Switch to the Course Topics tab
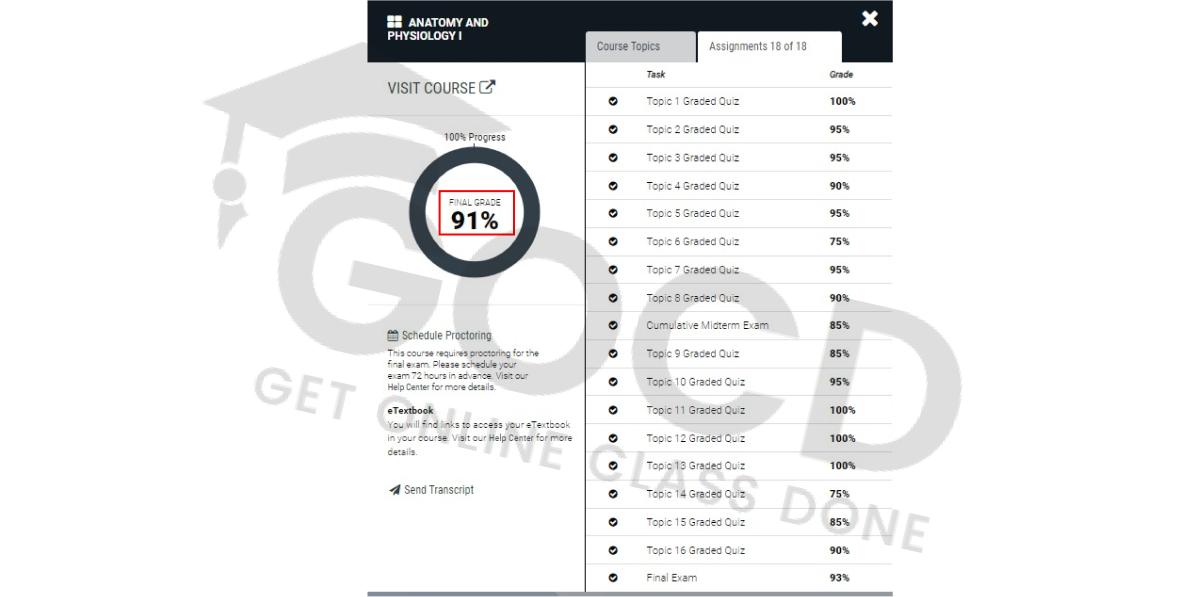Image resolution: width=1180 pixels, height=597 pixels. pyautogui.click(x=628, y=47)
